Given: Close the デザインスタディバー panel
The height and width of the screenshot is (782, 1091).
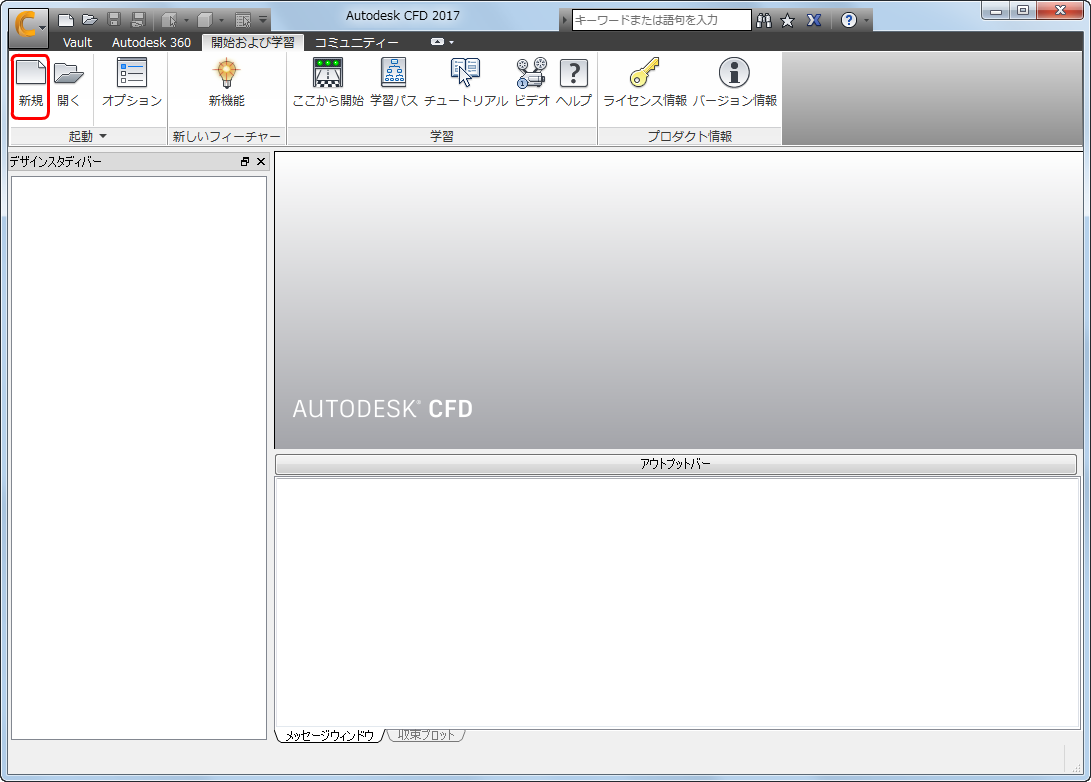Looking at the screenshot, I should tap(261, 161).
